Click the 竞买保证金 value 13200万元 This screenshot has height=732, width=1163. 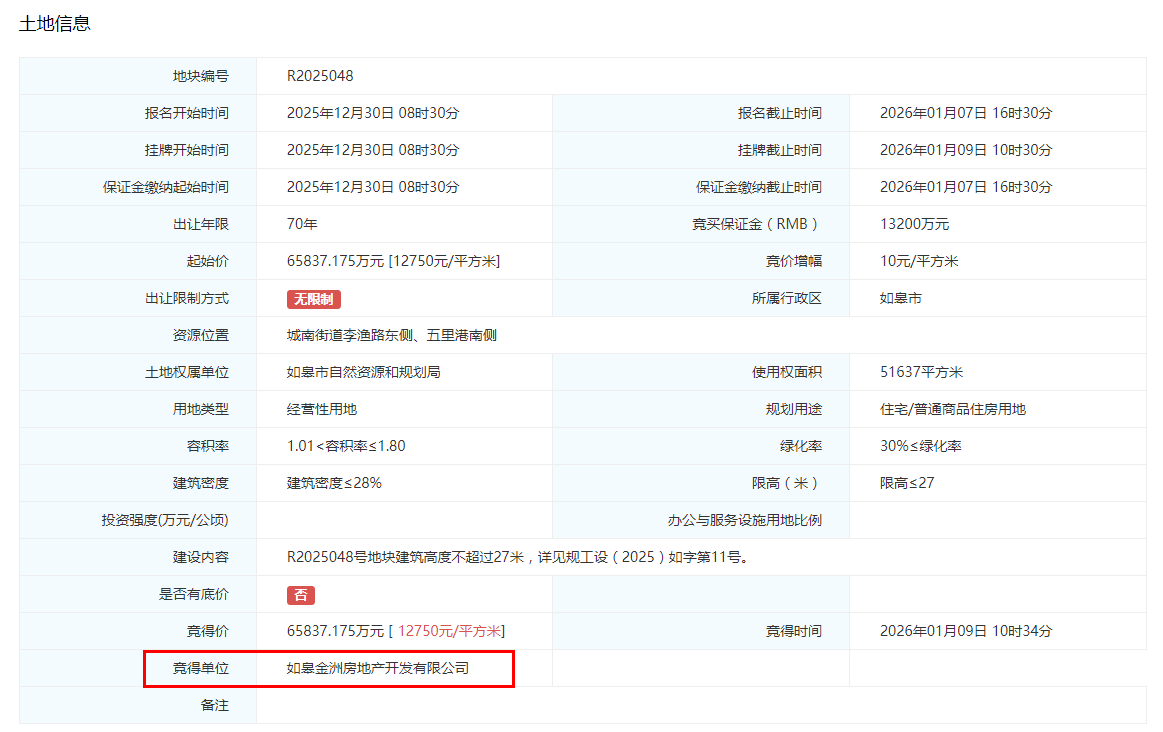[x=914, y=224]
